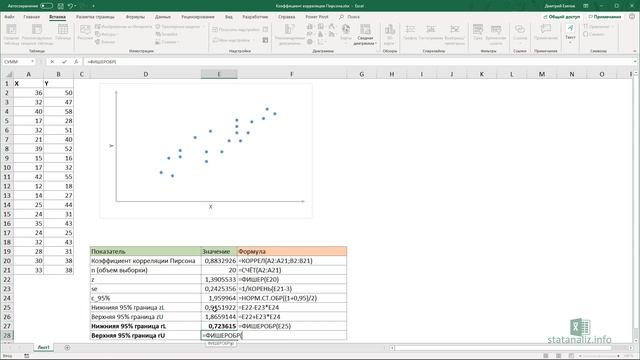640x360 pixels.
Task: Expand the Name Box dropdown
Action: tap(32, 62)
